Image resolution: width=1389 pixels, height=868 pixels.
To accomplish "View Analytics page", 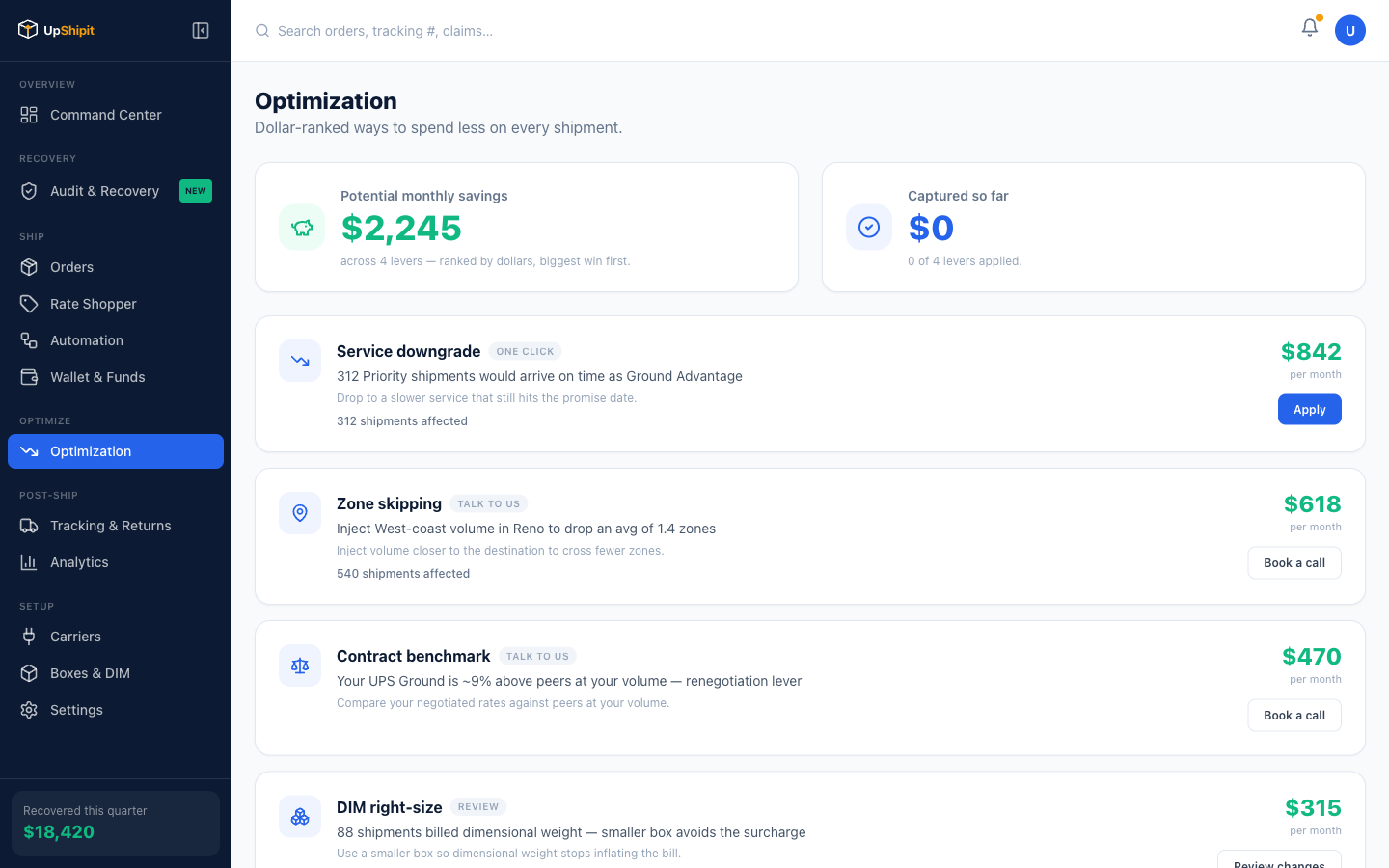I will (x=116, y=562).
